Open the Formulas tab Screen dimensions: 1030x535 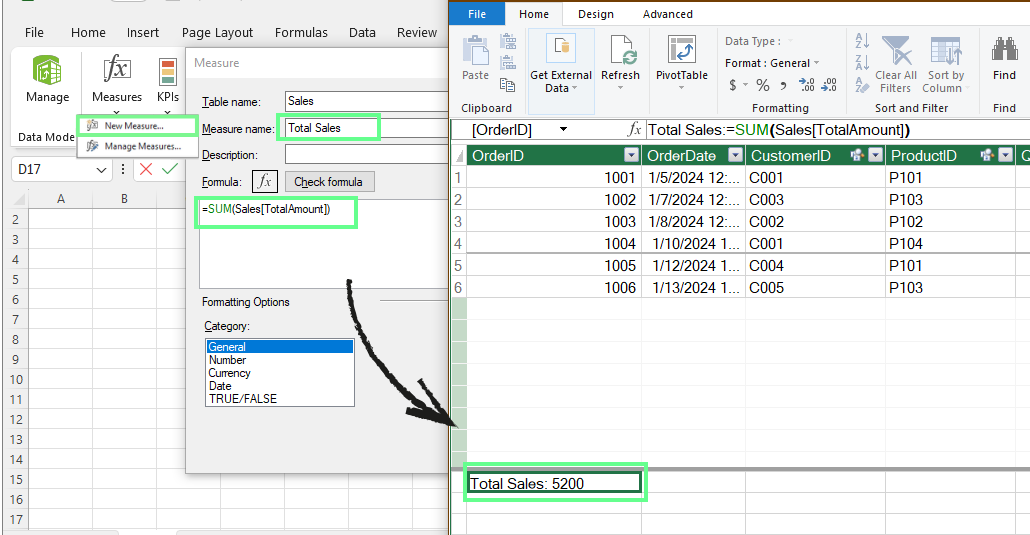pos(301,32)
